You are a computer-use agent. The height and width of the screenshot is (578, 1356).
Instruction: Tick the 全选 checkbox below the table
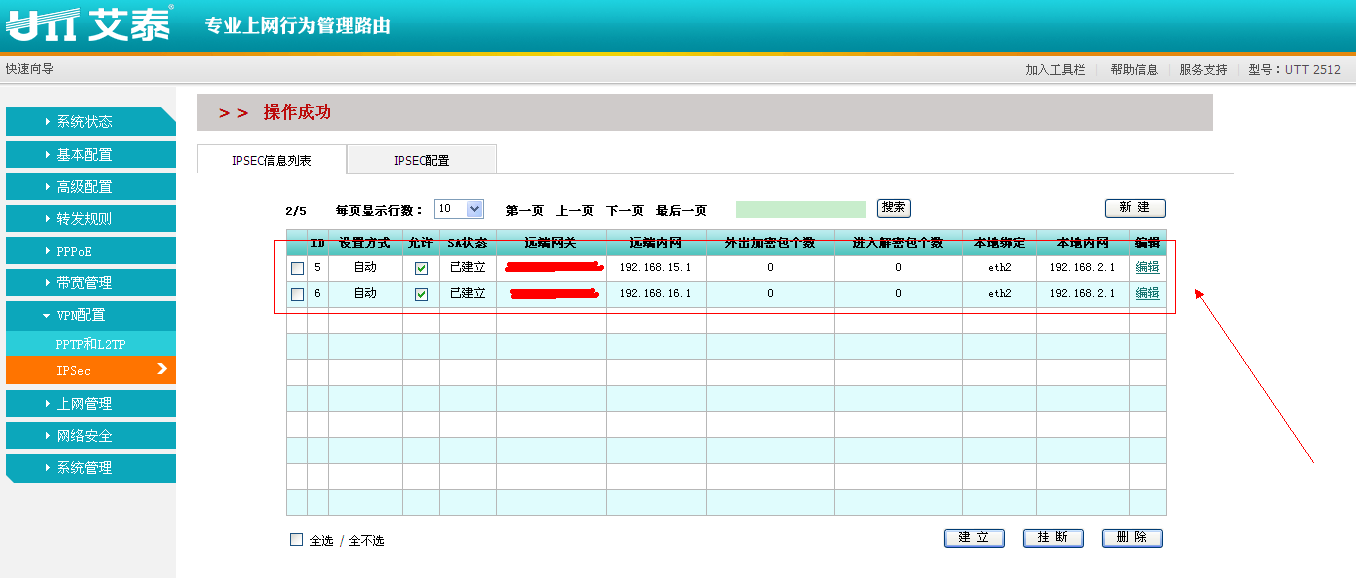[296, 540]
